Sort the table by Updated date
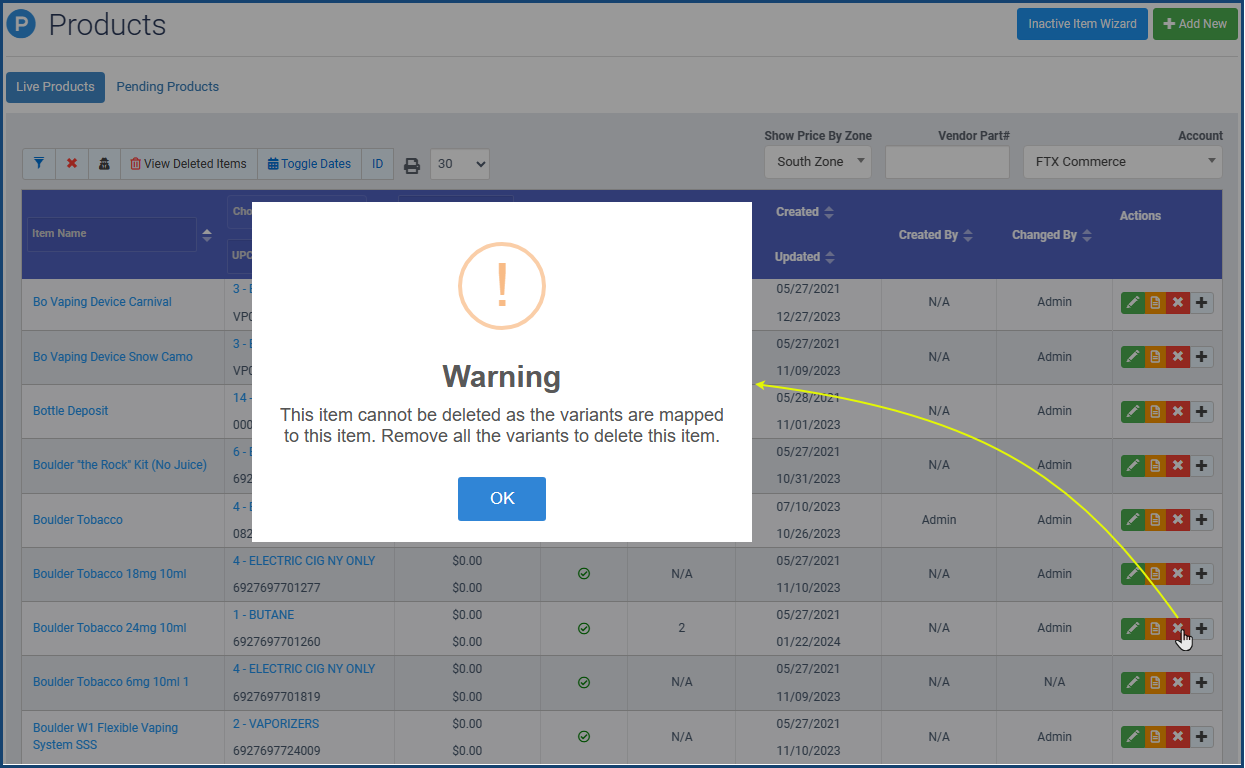Screen dimensions: 1245x768 point(829,257)
